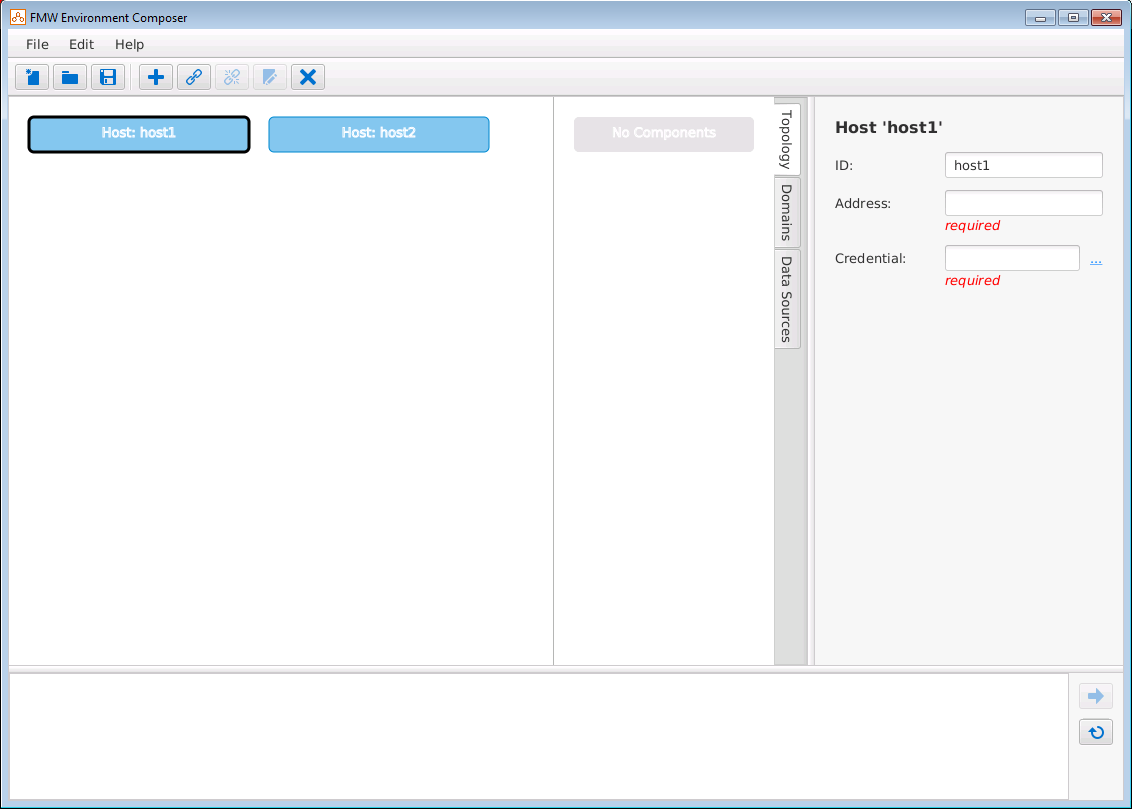The image size is (1132, 809).
Task: Save using the floppy disk icon
Action: [x=108, y=77]
